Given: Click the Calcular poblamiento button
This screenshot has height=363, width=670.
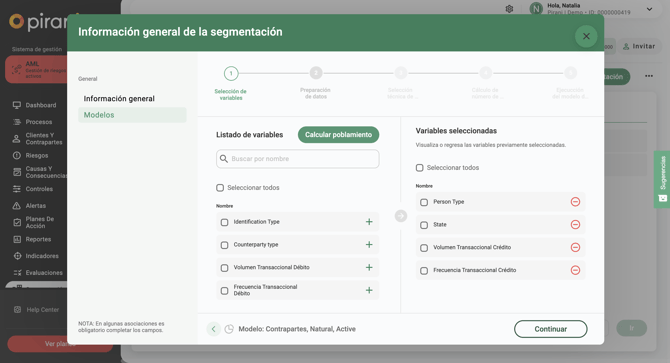Looking at the screenshot, I should [338, 135].
